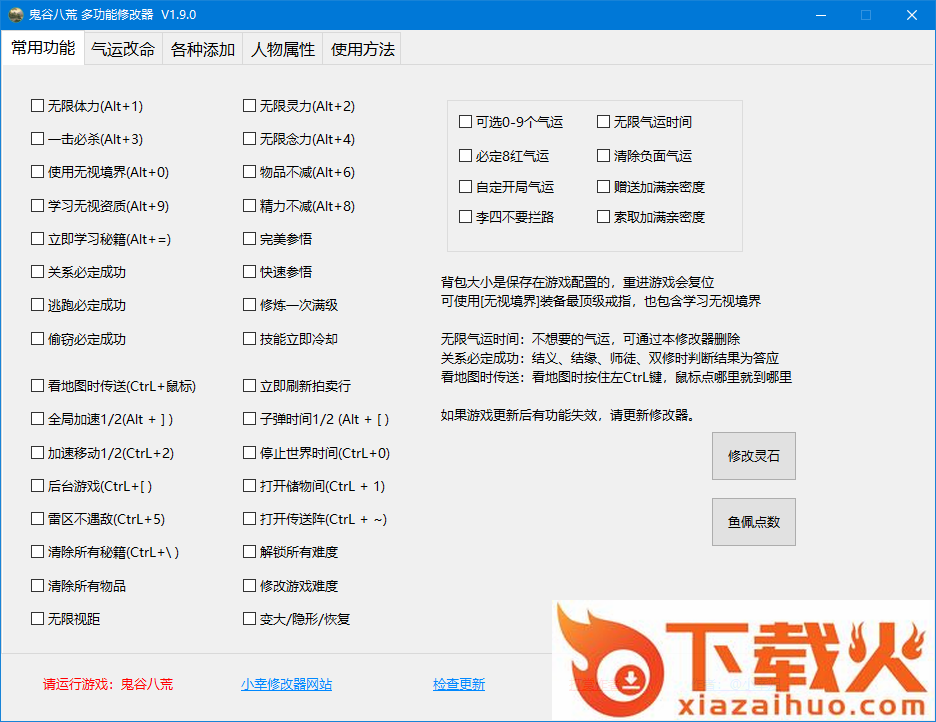This screenshot has height=722, width=936.
Task: Select the 常用功能 tab
Action: point(43,48)
